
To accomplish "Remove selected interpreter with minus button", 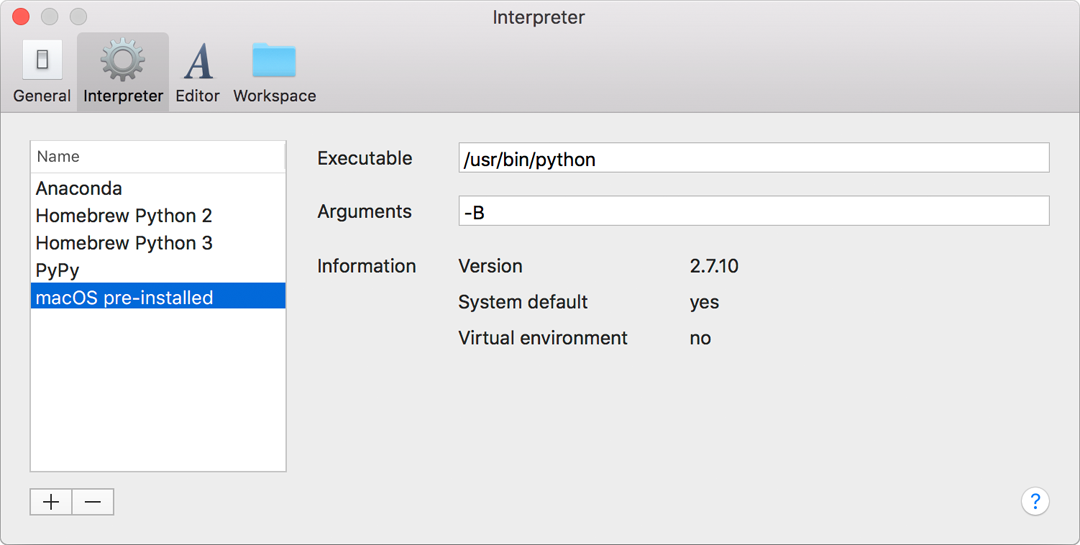I will 93,502.
